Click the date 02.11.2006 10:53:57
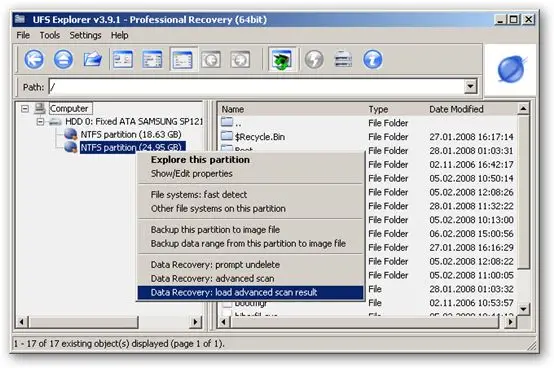This screenshot has height=368, width=554. pyautogui.click(x=471, y=303)
